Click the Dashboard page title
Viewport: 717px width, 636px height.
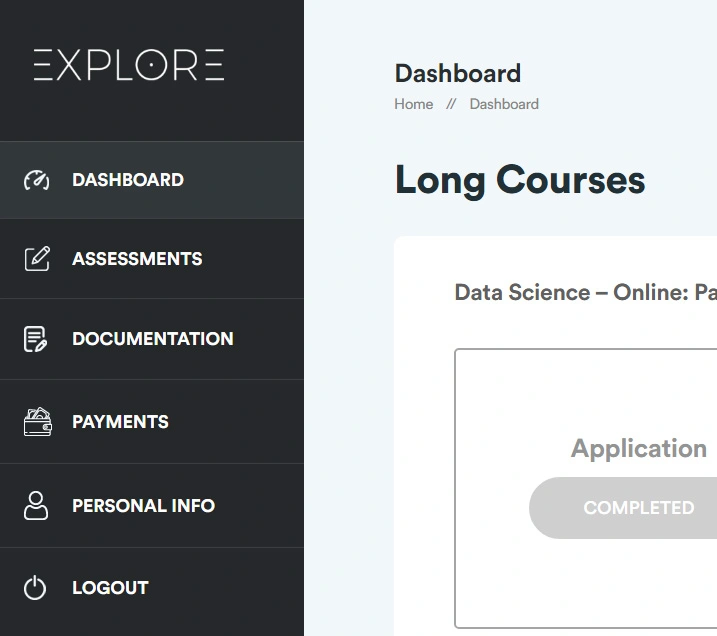tap(458, 74)
